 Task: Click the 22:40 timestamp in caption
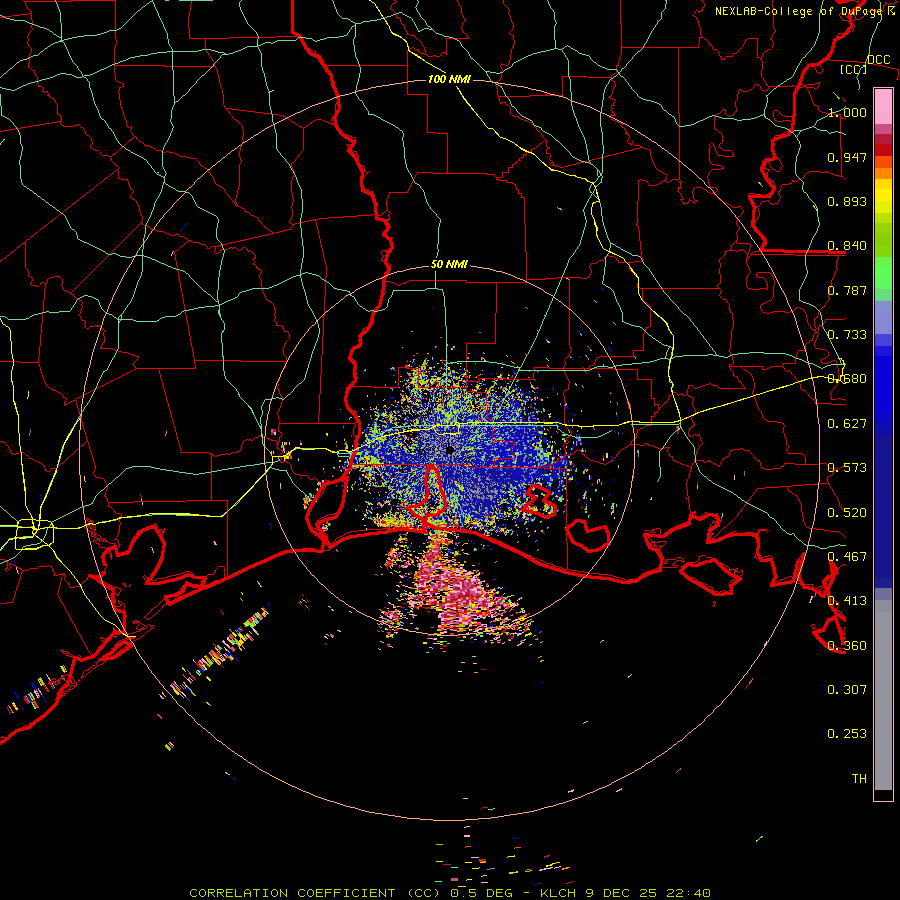click(x=688, y=893)
